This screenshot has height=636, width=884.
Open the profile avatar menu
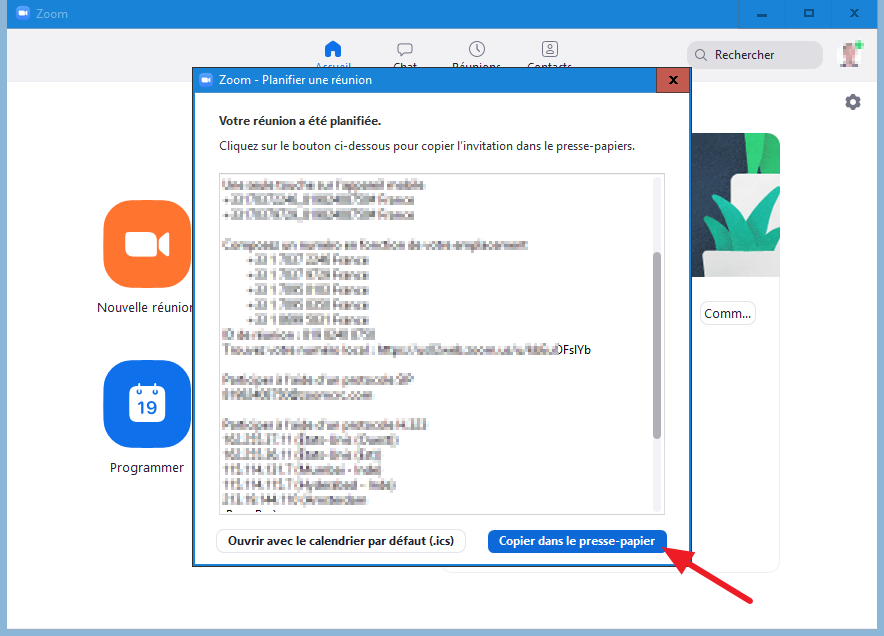[850, 54]
